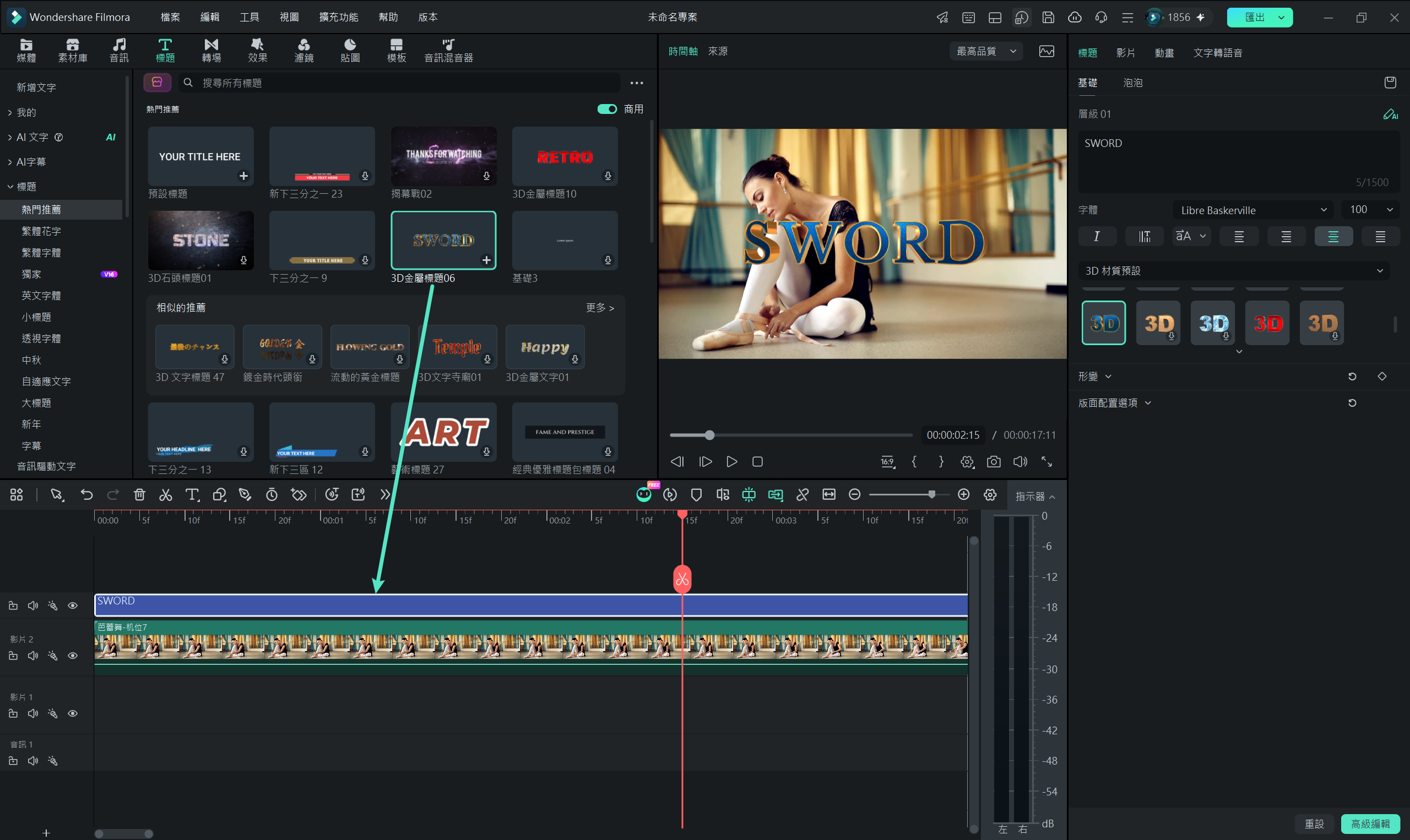
Task: Toggle the commercial use (商用) switch
Action: click(607, 108)
